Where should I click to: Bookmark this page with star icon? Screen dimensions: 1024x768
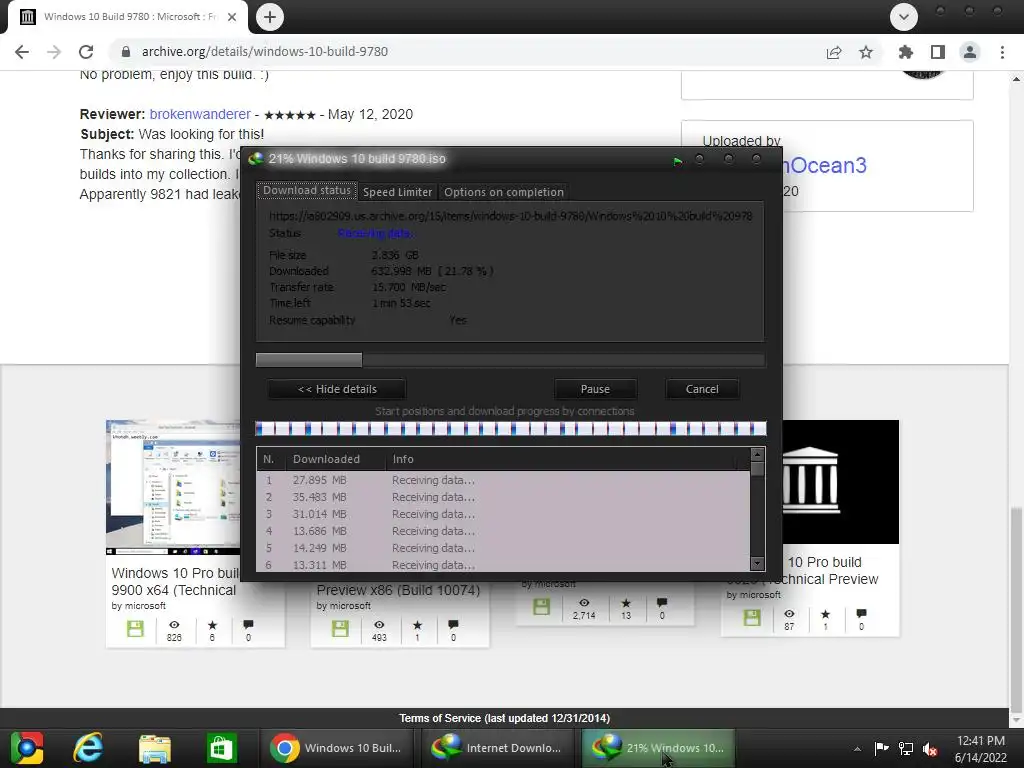coord(866,52)
